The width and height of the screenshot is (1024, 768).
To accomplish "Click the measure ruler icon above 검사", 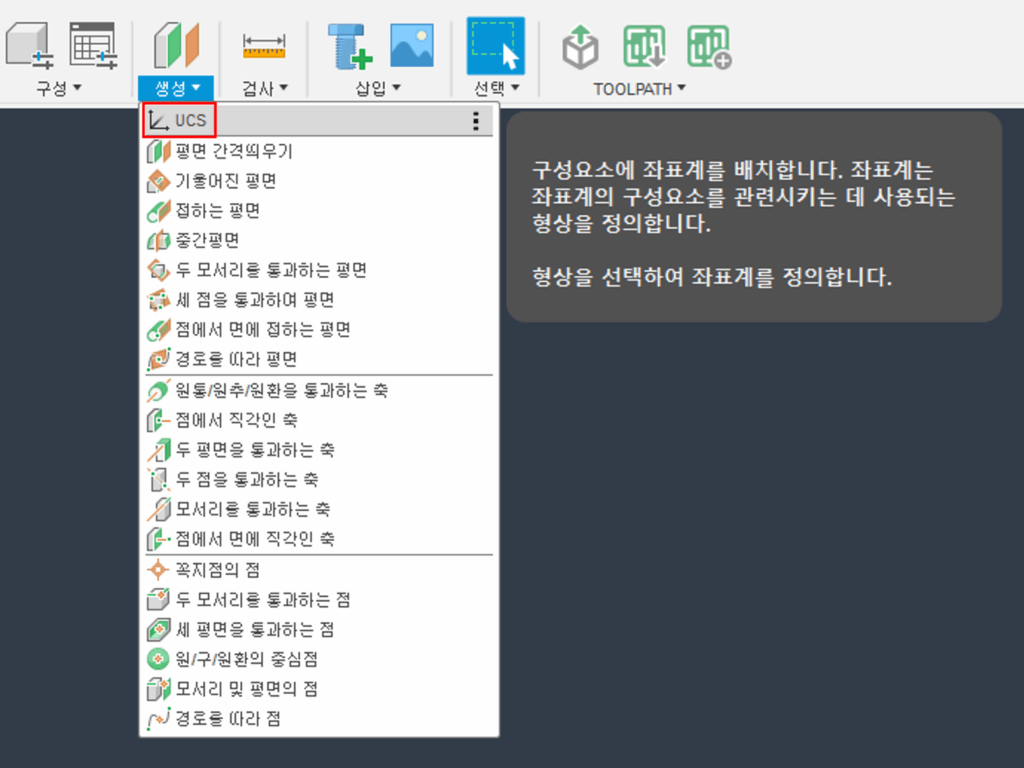I will [264, 45].
